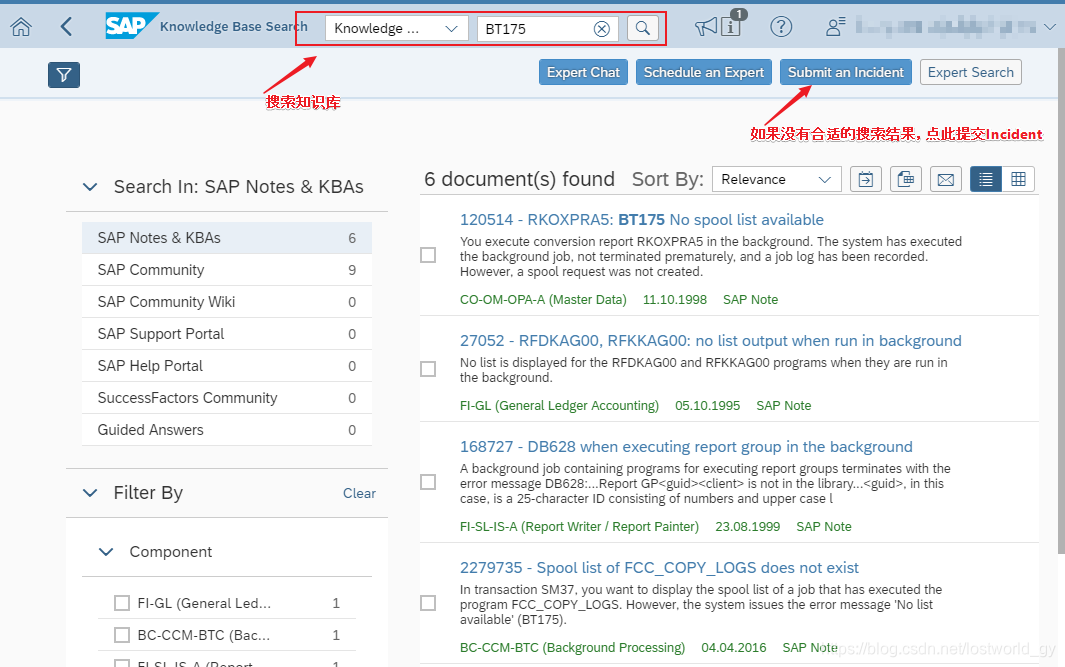Click FI-GL (General Ledger Accounting) component
The width and height of the screenshot is (1065, 667).
[559, 405]
